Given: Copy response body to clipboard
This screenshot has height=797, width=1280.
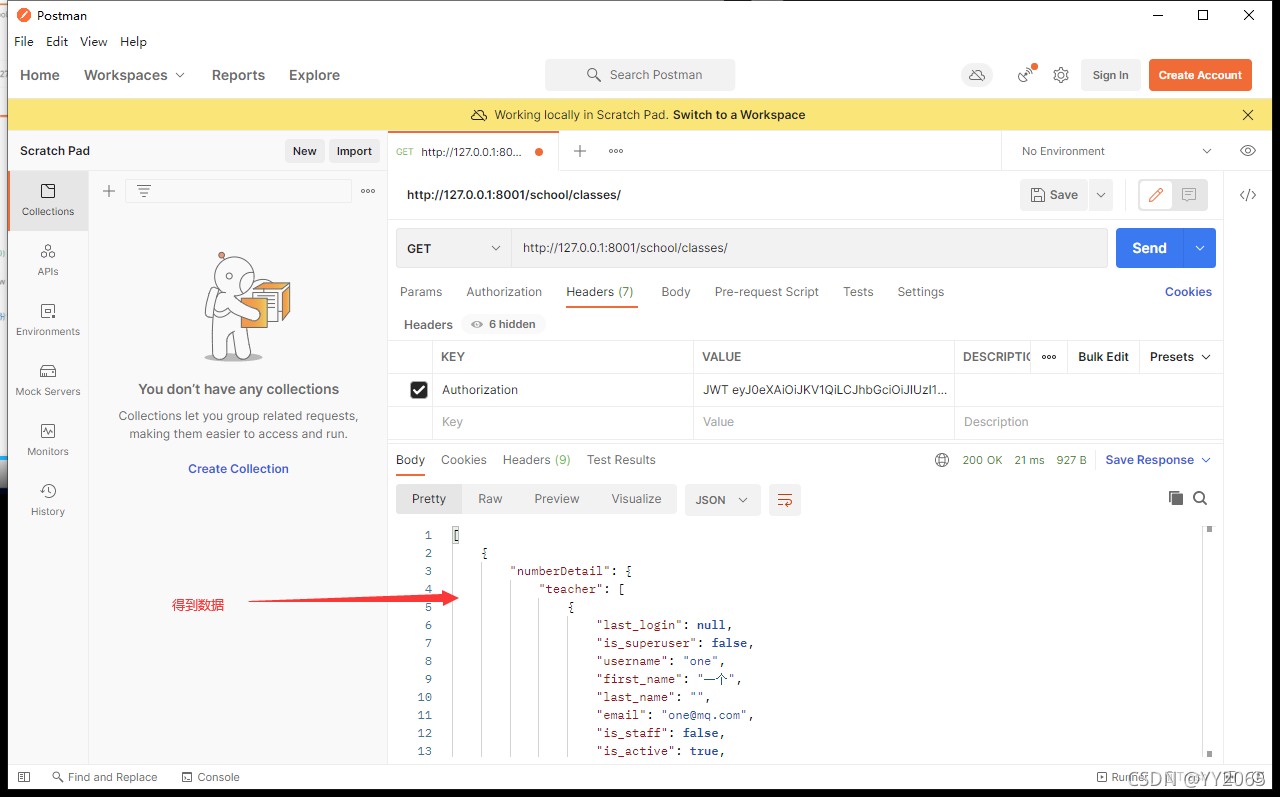Looking at the screenshot, I should 1176,498.
